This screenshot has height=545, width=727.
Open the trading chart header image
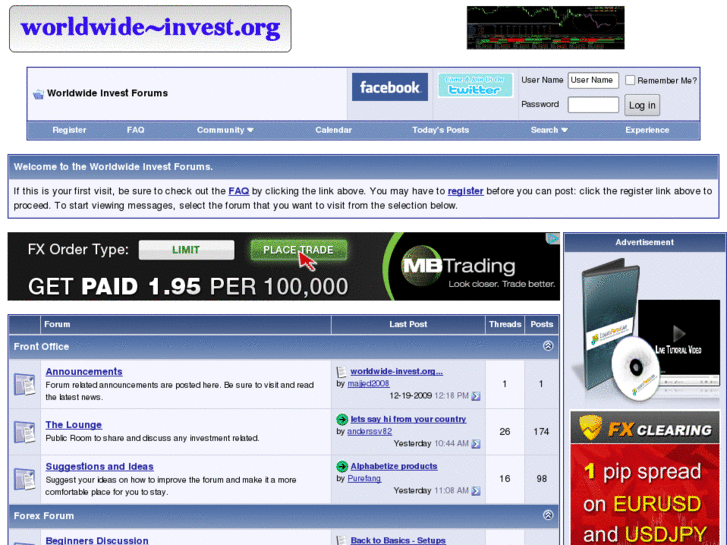click(545, 27)
